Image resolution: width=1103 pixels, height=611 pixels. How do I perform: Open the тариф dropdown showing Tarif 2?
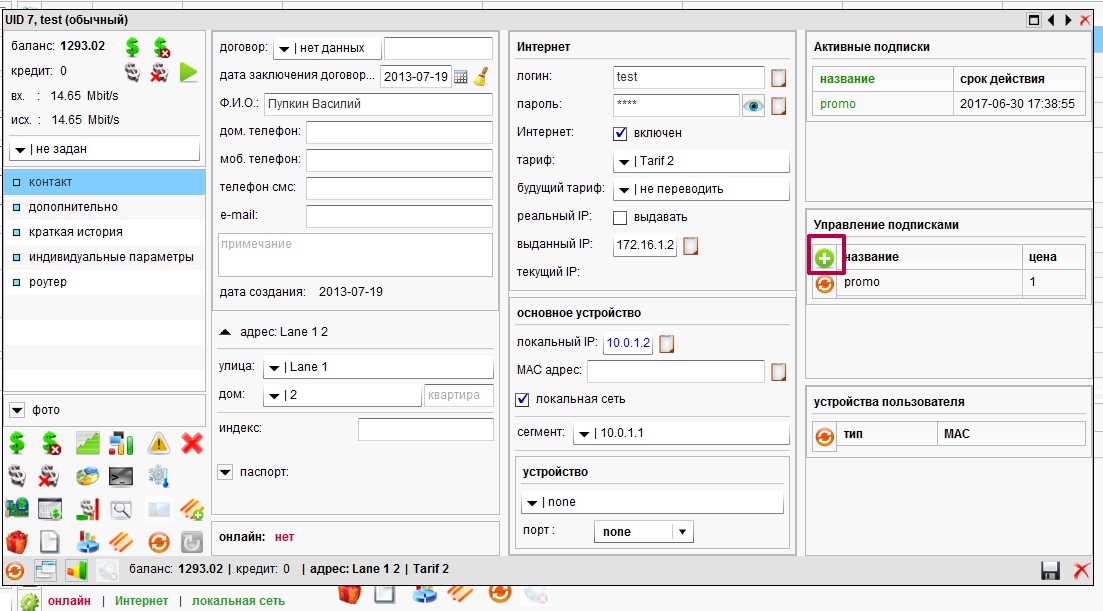(701, 161)
